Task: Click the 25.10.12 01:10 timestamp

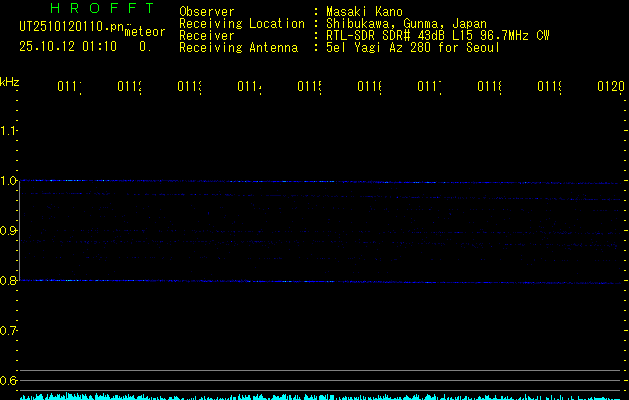Action: pos(68,46)
